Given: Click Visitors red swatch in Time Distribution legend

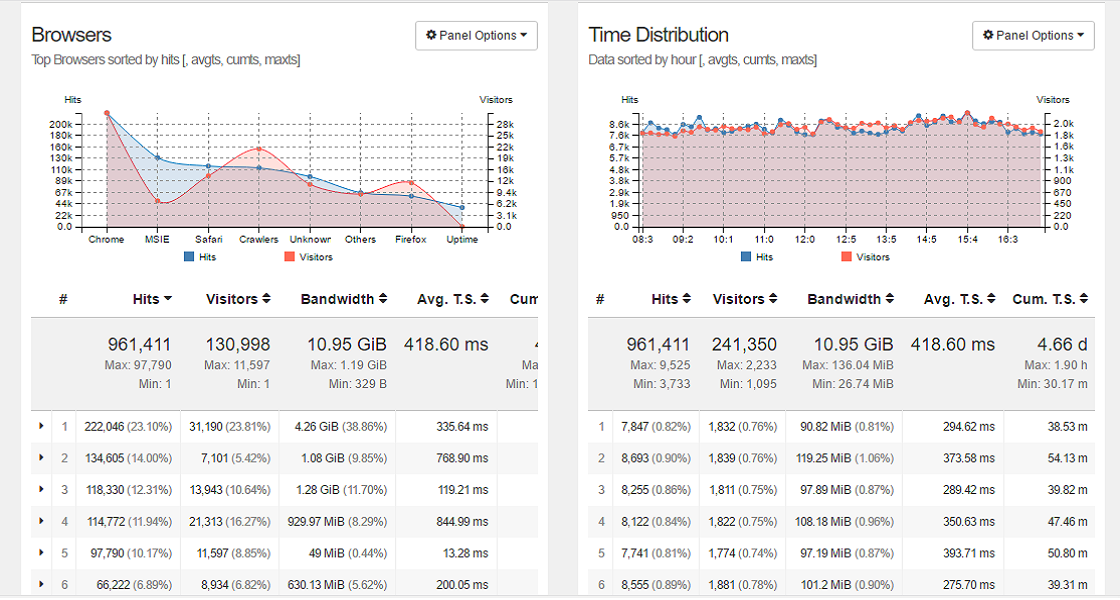Looking at the screenshot, I should coord(846,257).
